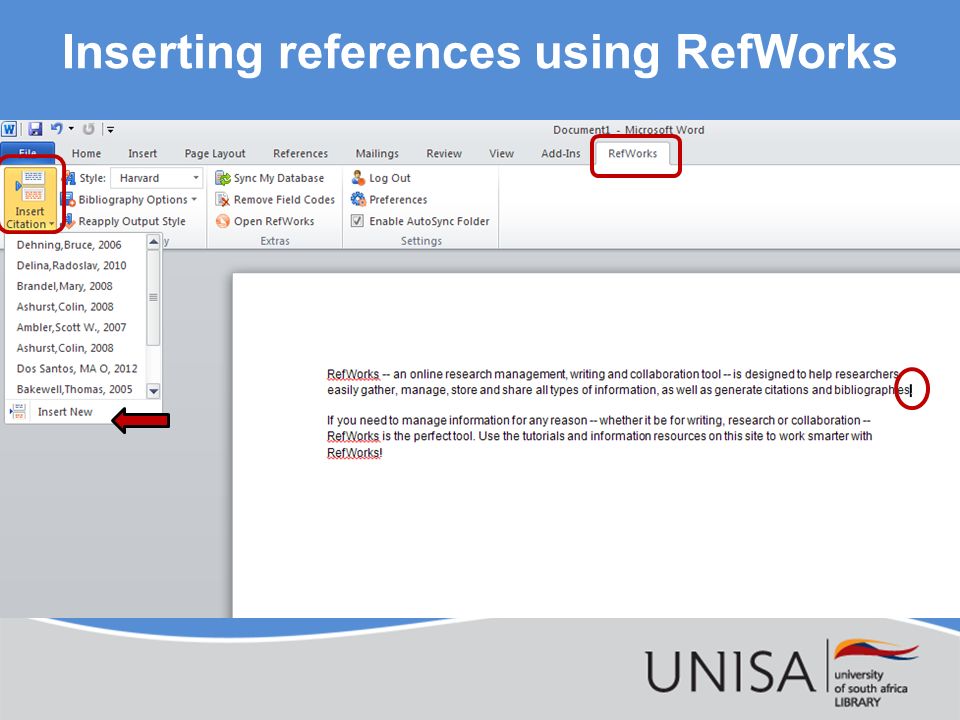Click the Log Out label

pos(389,178)
